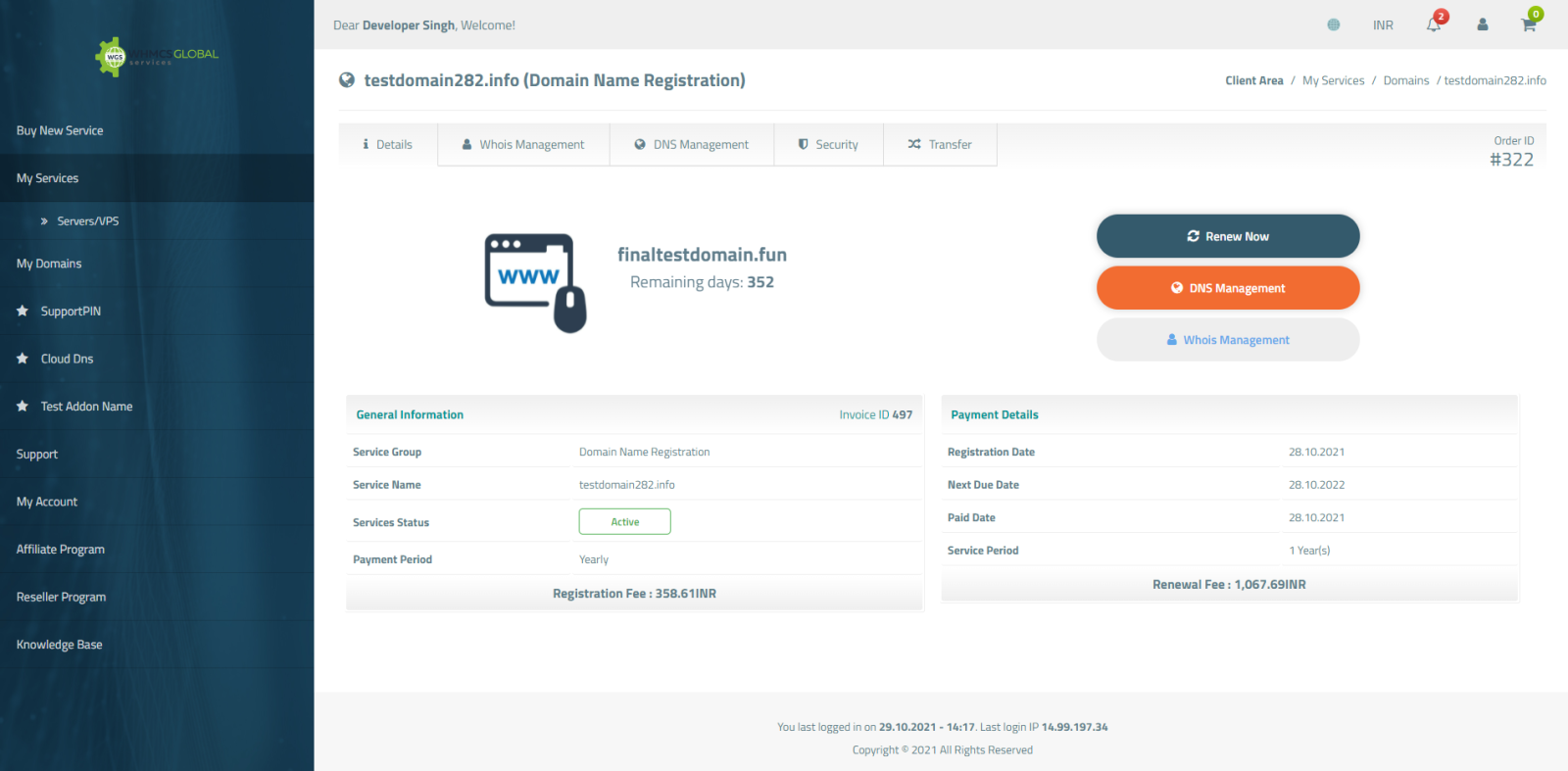This screenshot has width=1568, height=771.
Task: Switch to the Whois Management tab
Action: pyautogui.click(x=523, y=144)
